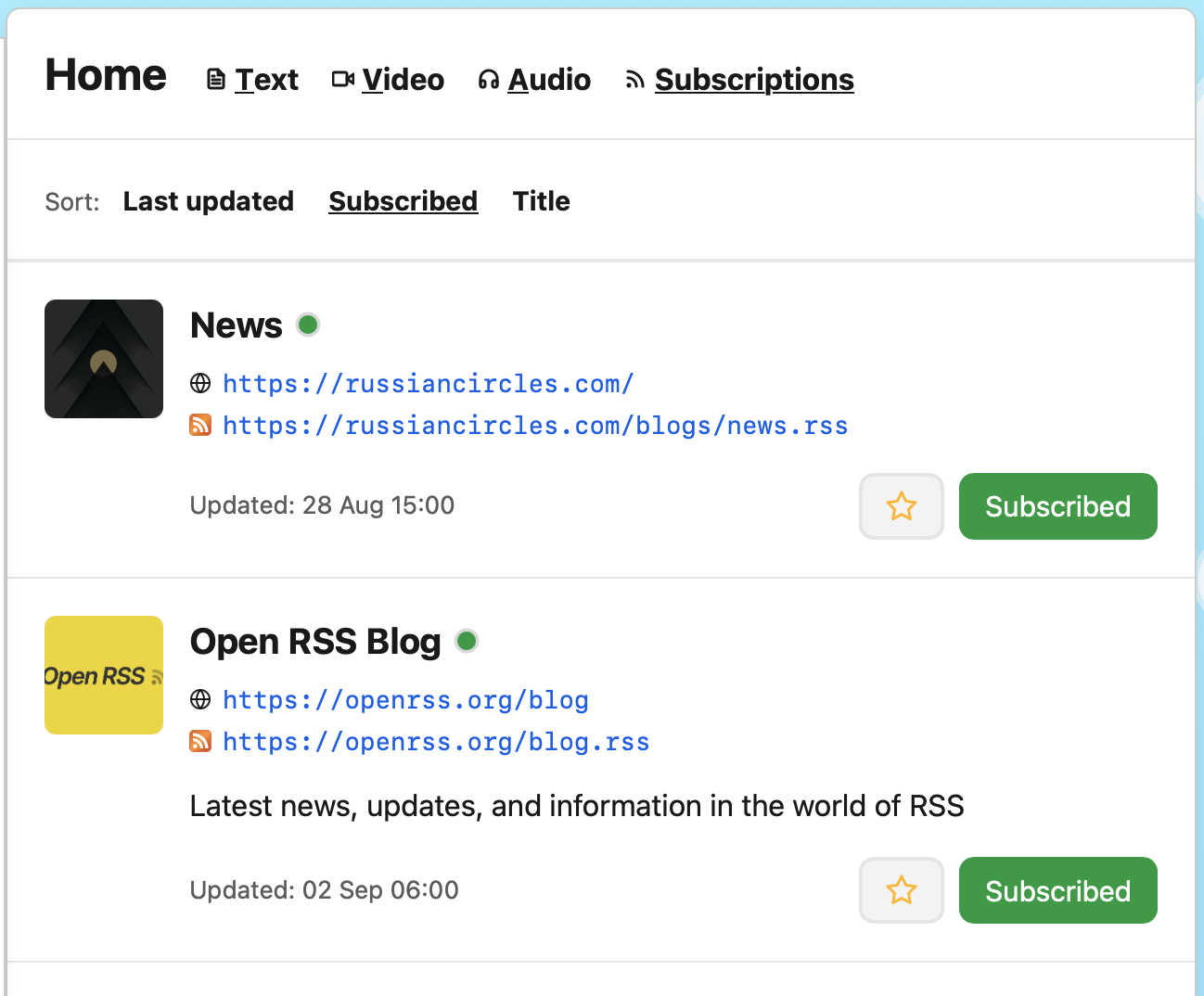Sort feeds by Subscribed
This screenshot has width=1204, height=996.
(403, 201)
